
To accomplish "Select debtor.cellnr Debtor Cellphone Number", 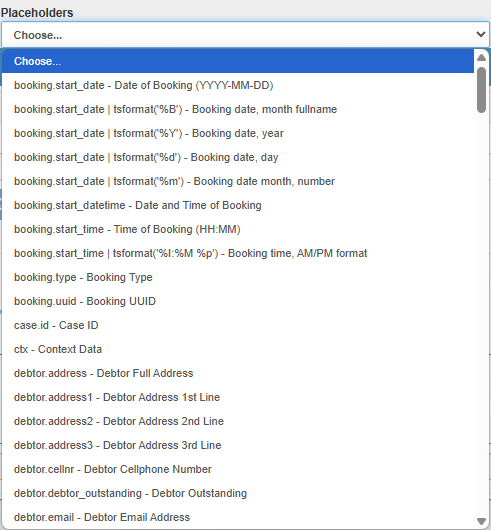I will [238, 469].
